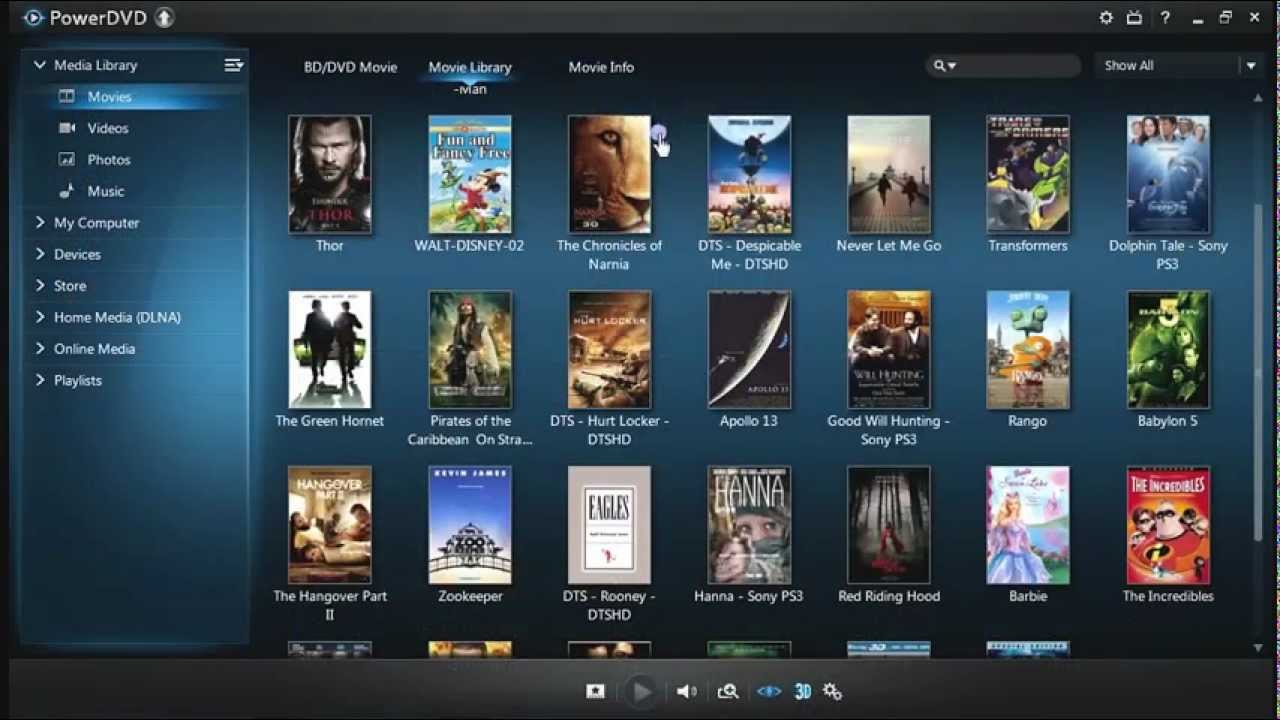Open the Apollo 13 poster
This screenshot has height=720, width=1280.
[x=749, y=349]
